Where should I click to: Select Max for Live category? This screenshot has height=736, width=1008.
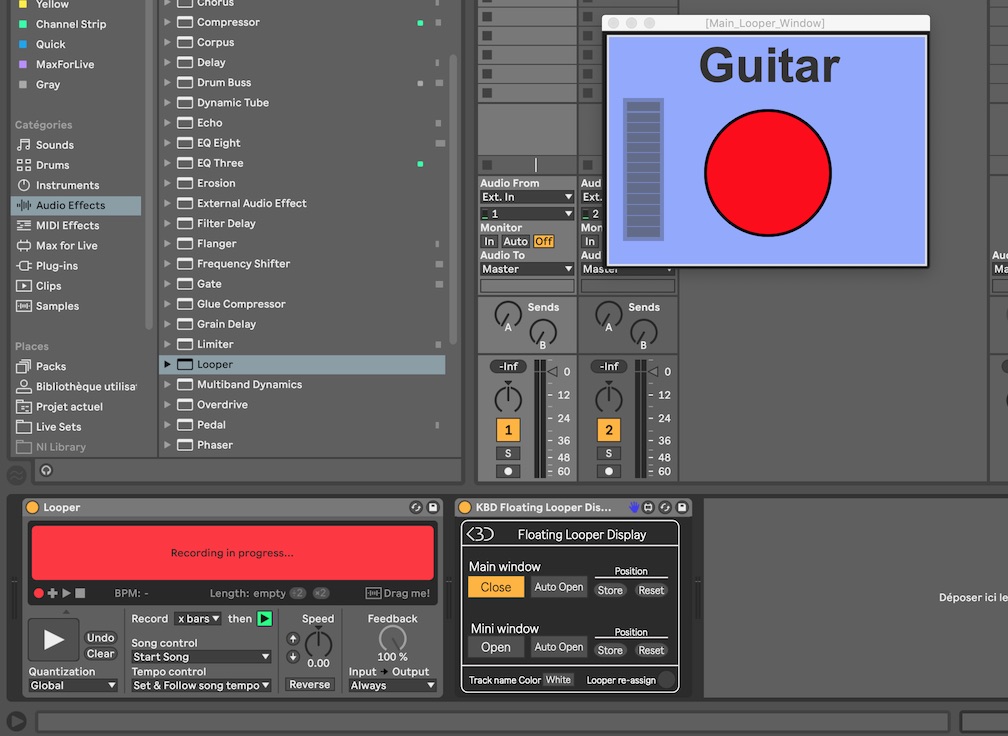[66, 246]
